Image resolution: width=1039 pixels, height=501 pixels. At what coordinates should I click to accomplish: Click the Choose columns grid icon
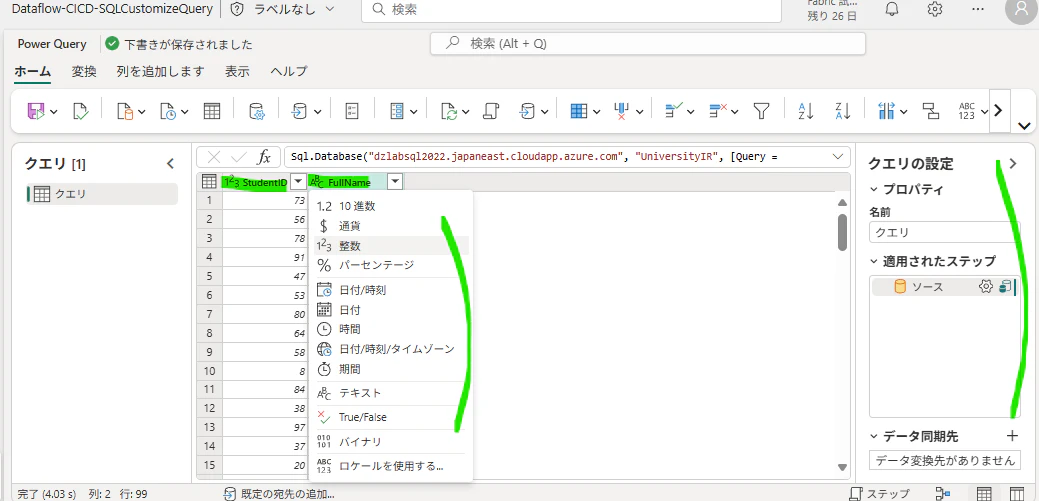(578, 111)
